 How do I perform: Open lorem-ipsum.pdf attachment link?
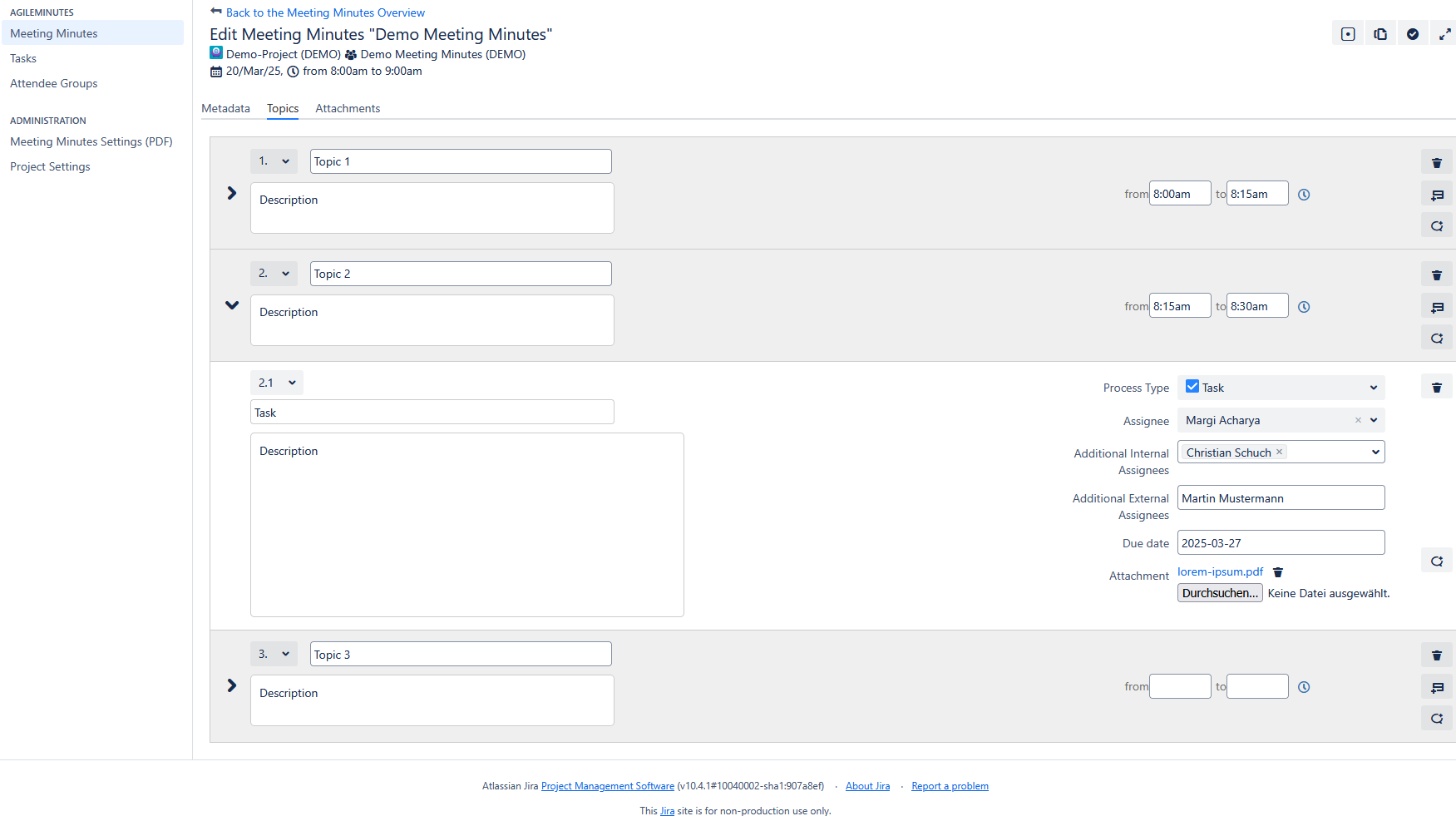point(1220,571)
